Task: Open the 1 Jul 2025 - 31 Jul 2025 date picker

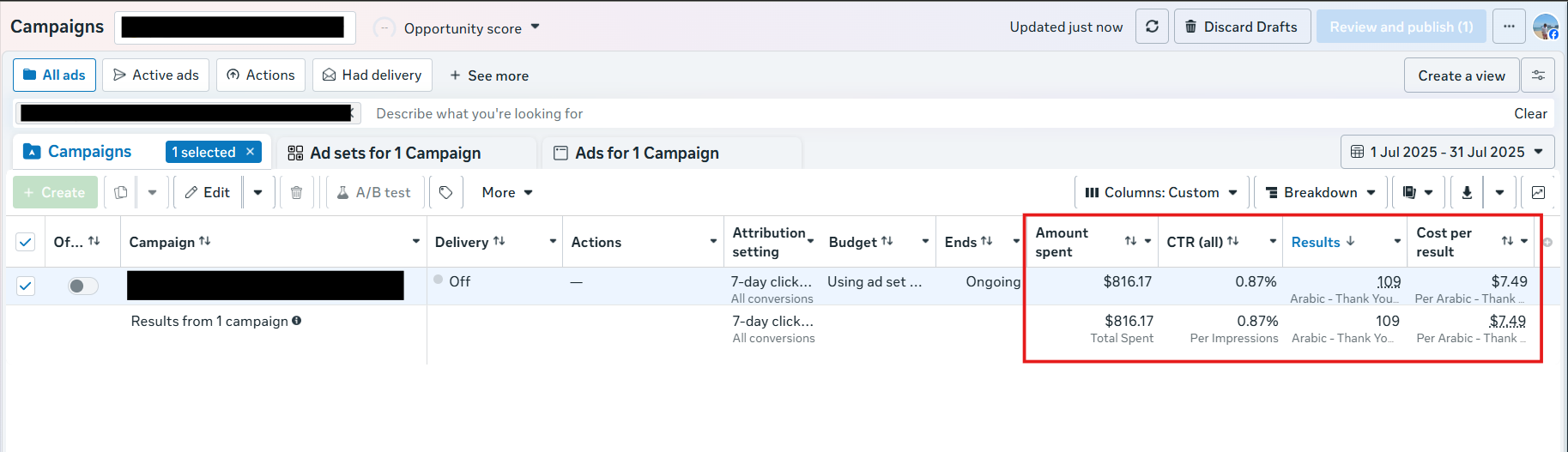Action: 1448,152
